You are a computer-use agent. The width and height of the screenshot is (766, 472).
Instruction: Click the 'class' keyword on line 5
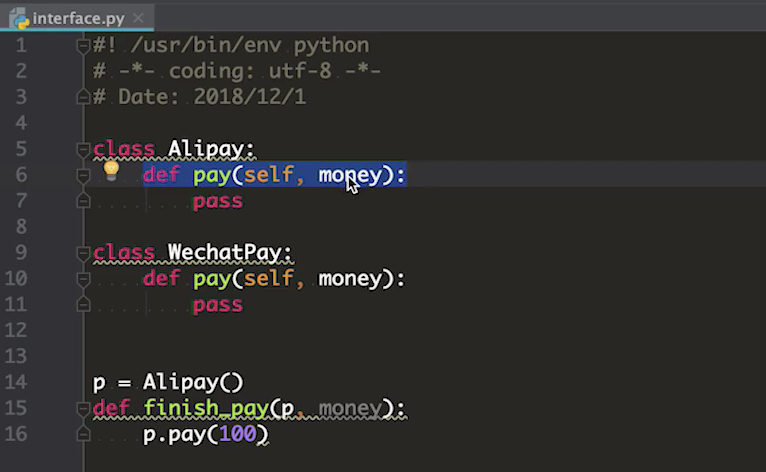click(x=124, y=149)
